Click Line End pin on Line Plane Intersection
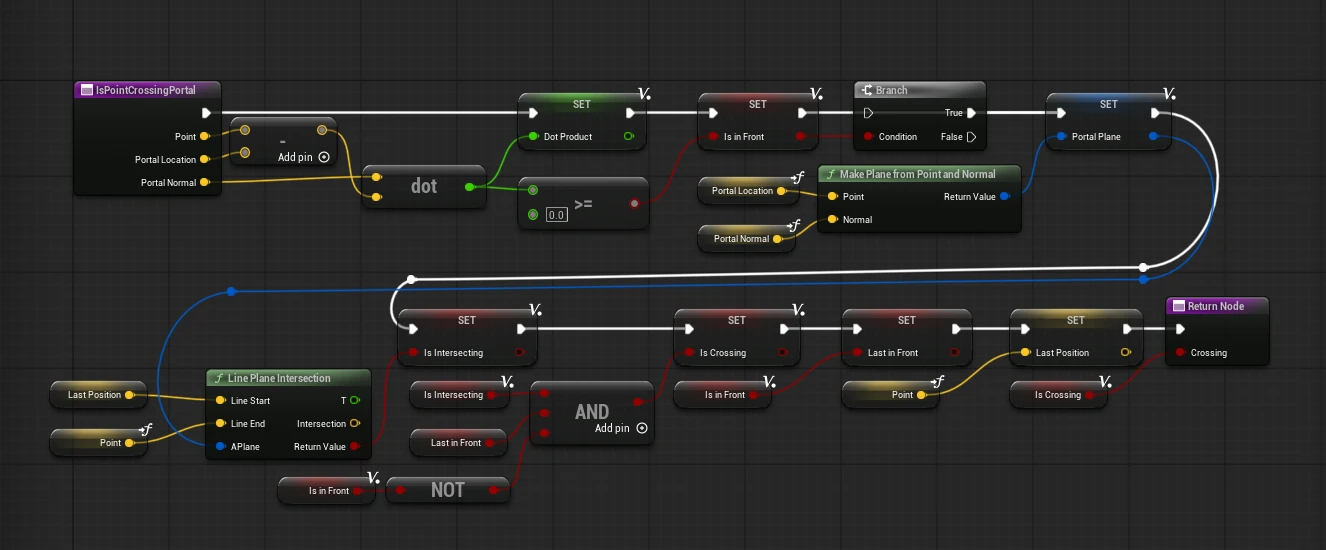The width and height of the screenshot is (1326, 550). coord(220,423)
